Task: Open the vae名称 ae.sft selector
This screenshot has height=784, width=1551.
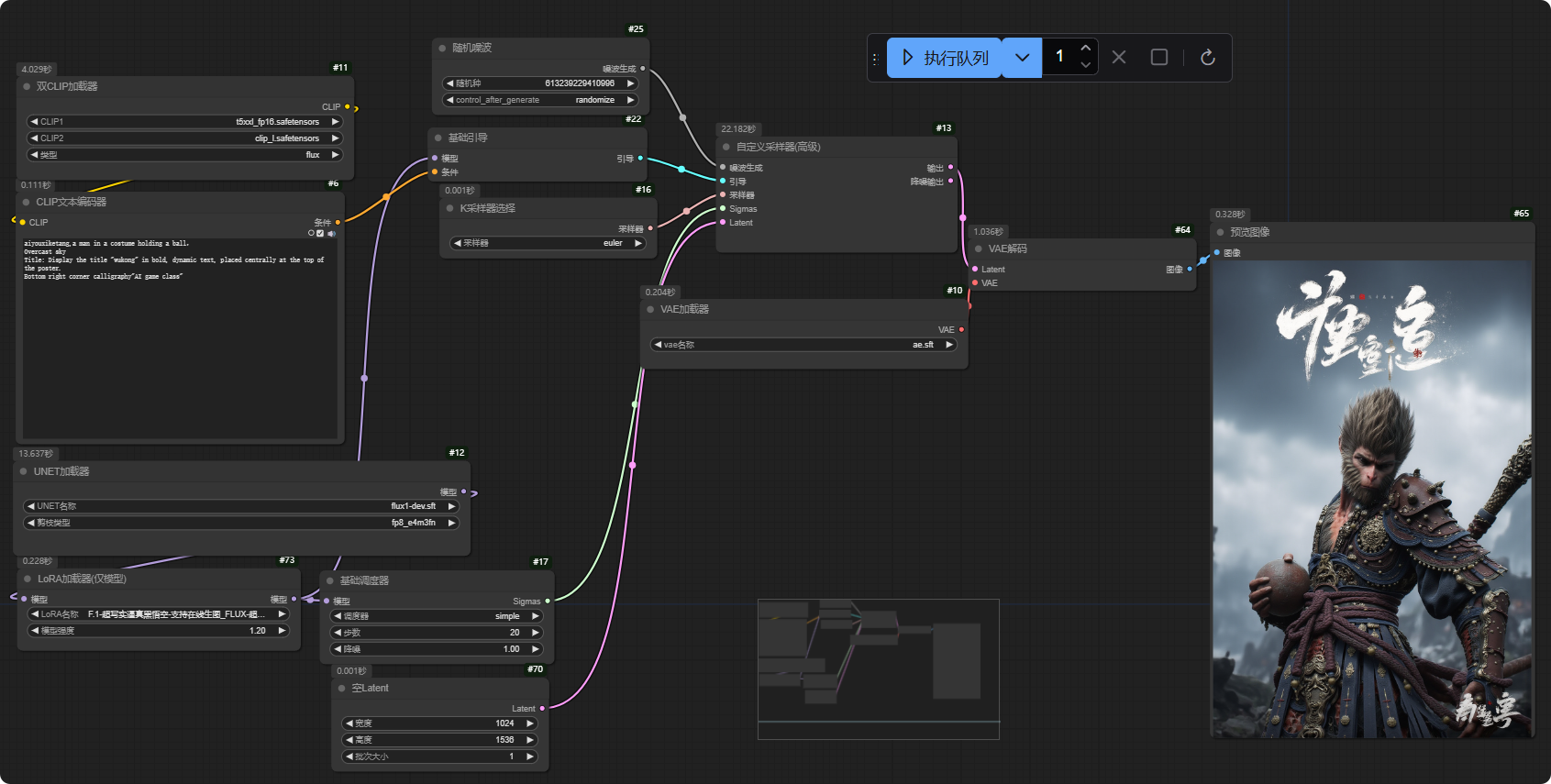Action: point(803,345)
